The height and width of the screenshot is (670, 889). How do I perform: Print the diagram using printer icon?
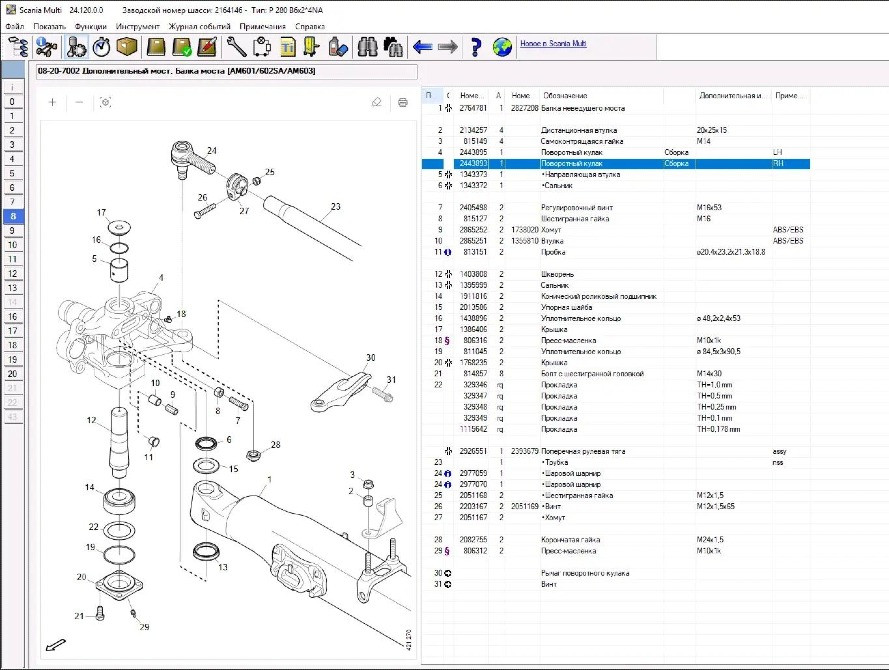point(403,102)
